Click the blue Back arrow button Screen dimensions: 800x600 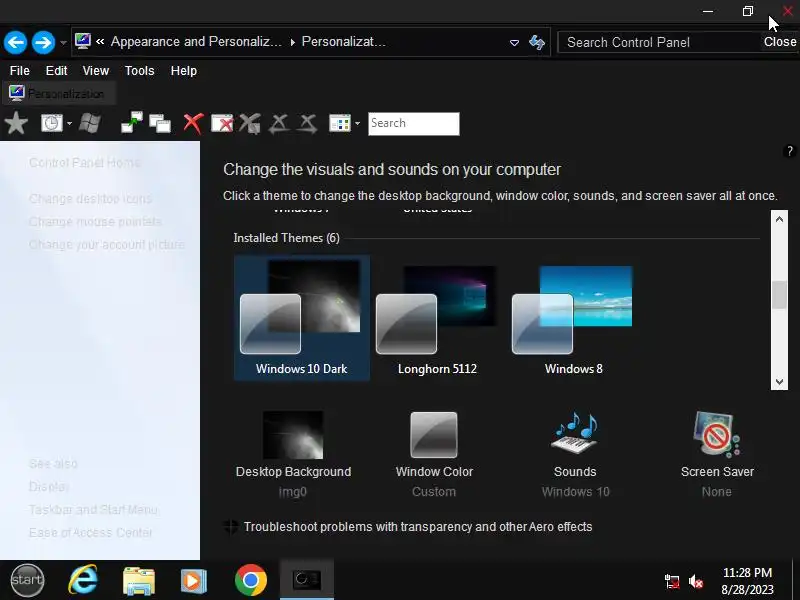coord(15,42)
